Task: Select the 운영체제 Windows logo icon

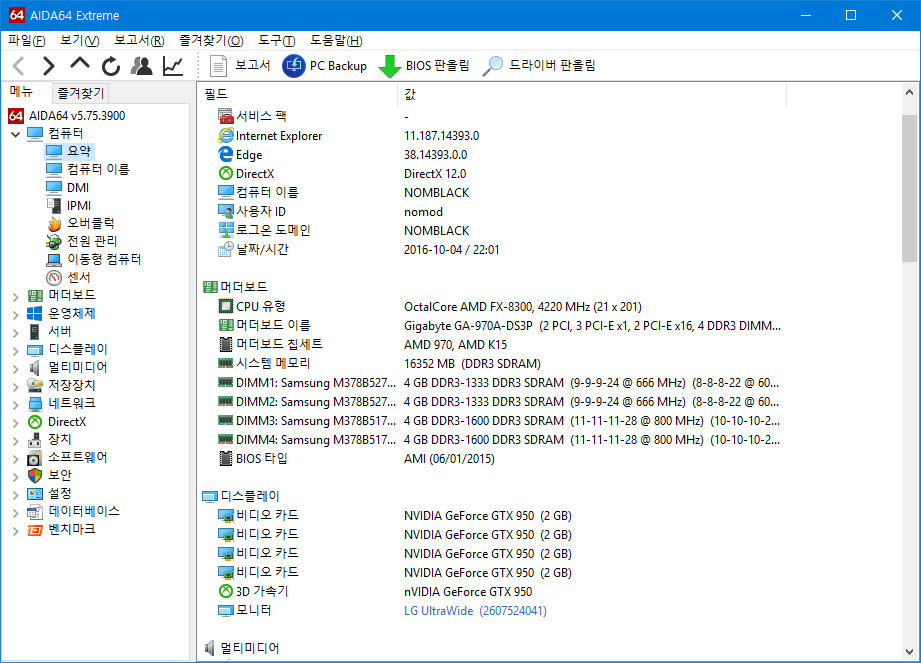Action: click(35, 314)
